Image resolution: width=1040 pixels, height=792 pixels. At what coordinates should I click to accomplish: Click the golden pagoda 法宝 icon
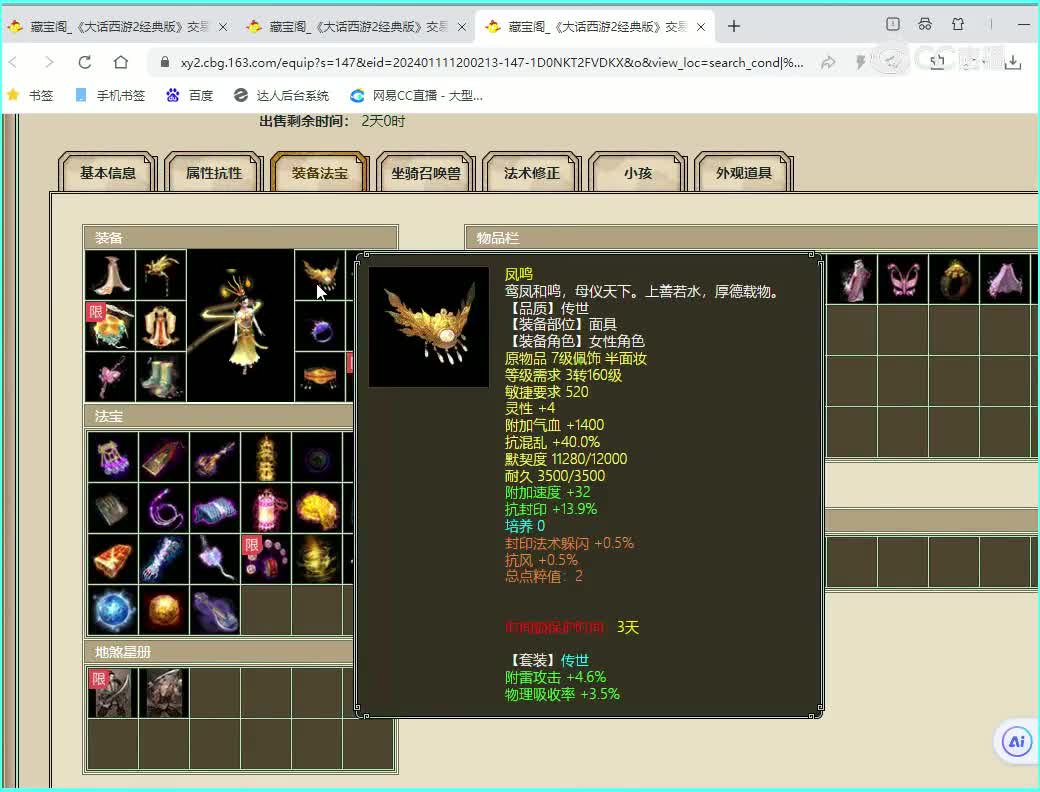click(266, 457)
